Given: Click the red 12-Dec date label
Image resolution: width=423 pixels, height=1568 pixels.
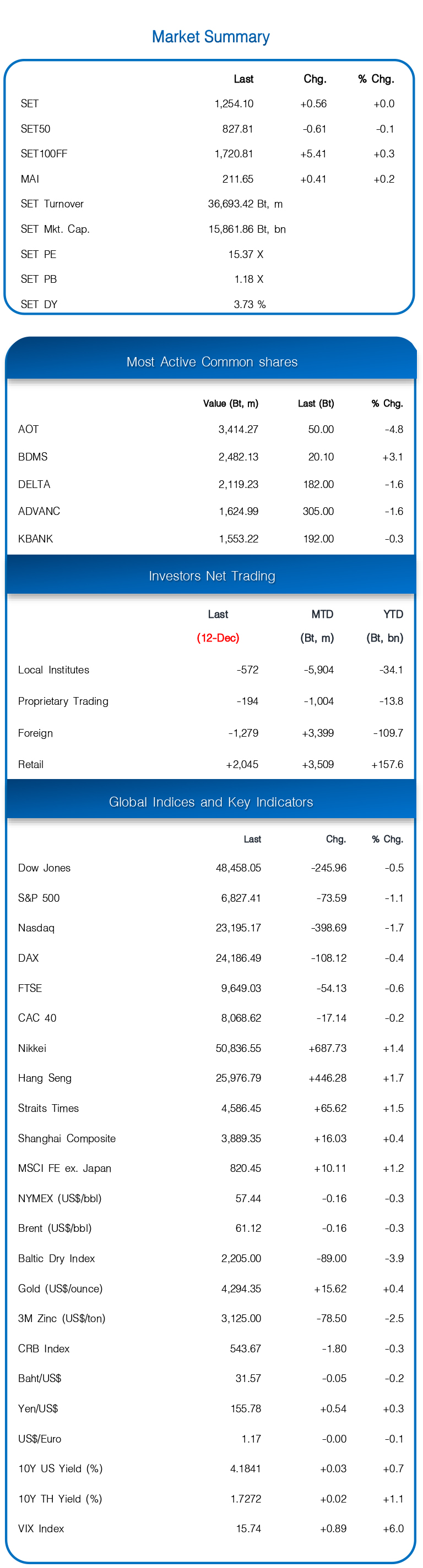Looking at the screenshot, I should click(x=218, y=638).
